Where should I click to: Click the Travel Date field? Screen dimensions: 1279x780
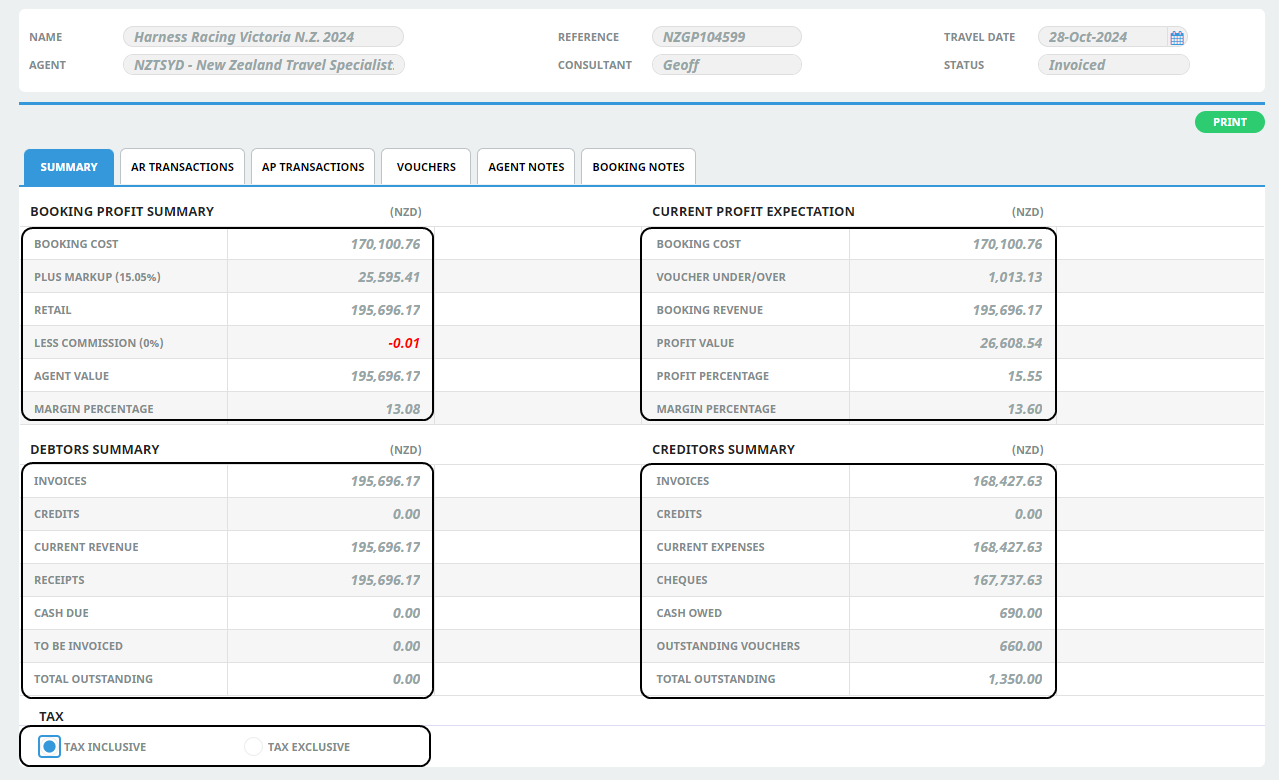click(1101, 37)
